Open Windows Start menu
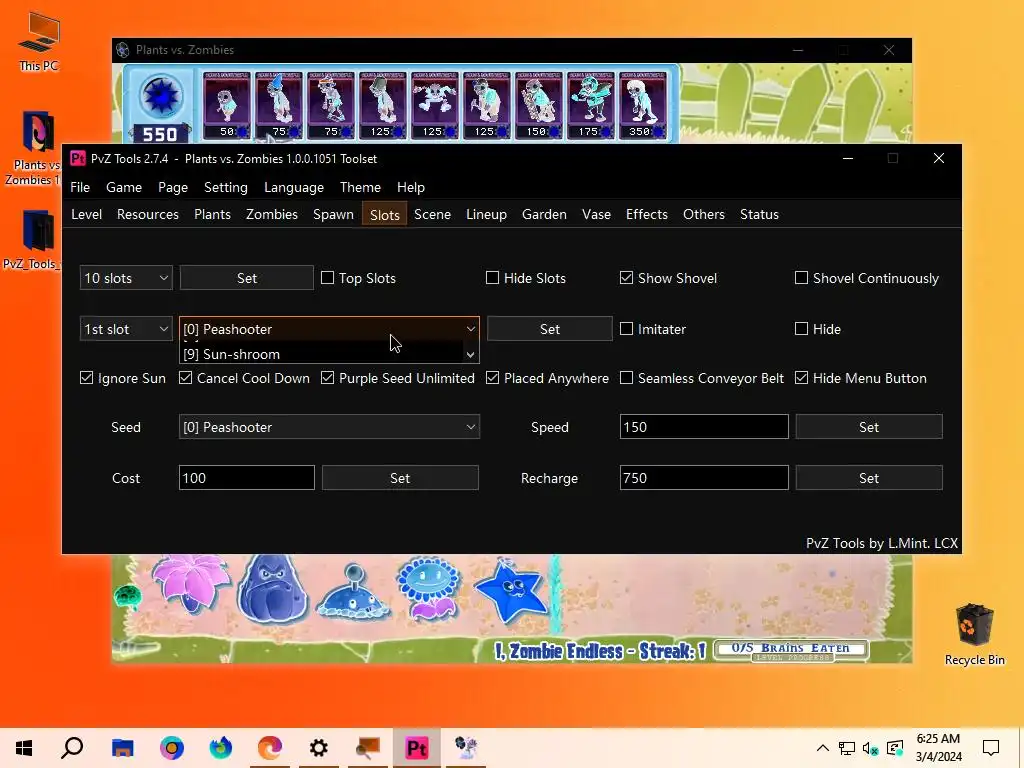1024x768 pixels. click(24, 748)
